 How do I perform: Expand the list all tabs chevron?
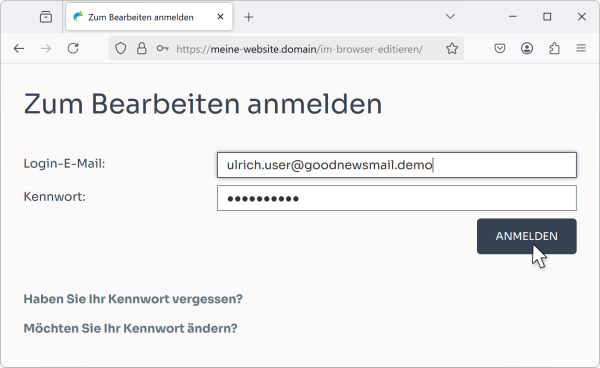coord(450,16)
